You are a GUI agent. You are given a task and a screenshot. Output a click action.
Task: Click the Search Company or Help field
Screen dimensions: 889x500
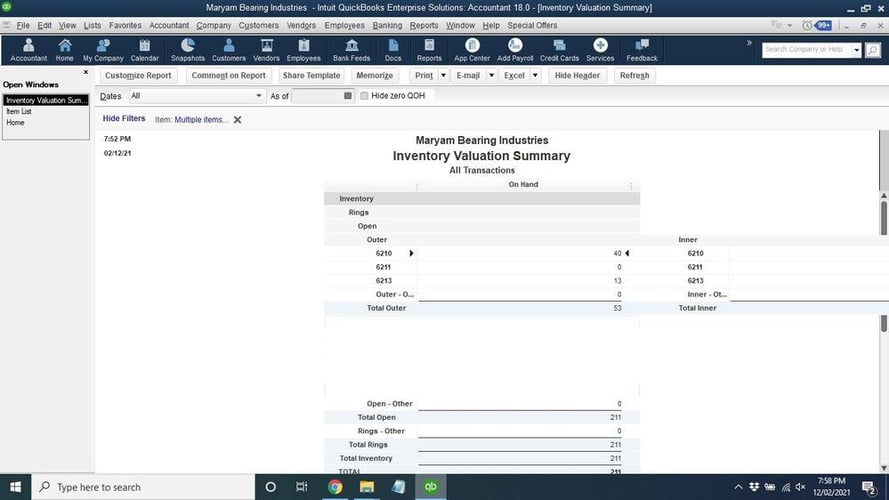coord(806,50)
